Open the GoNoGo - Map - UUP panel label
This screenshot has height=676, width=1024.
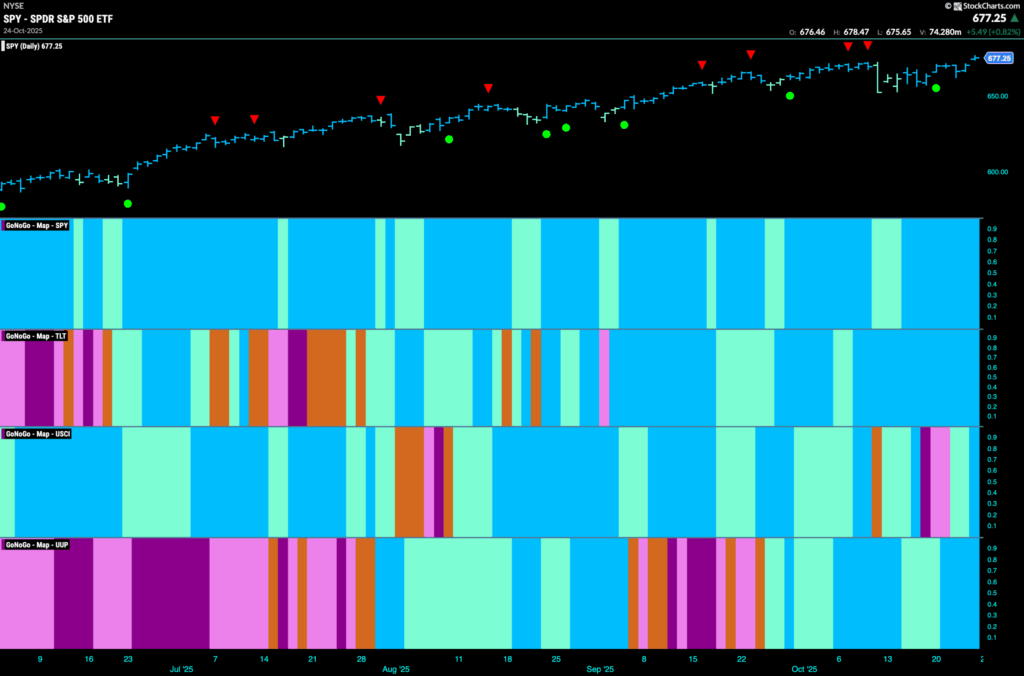pos(37,545)
